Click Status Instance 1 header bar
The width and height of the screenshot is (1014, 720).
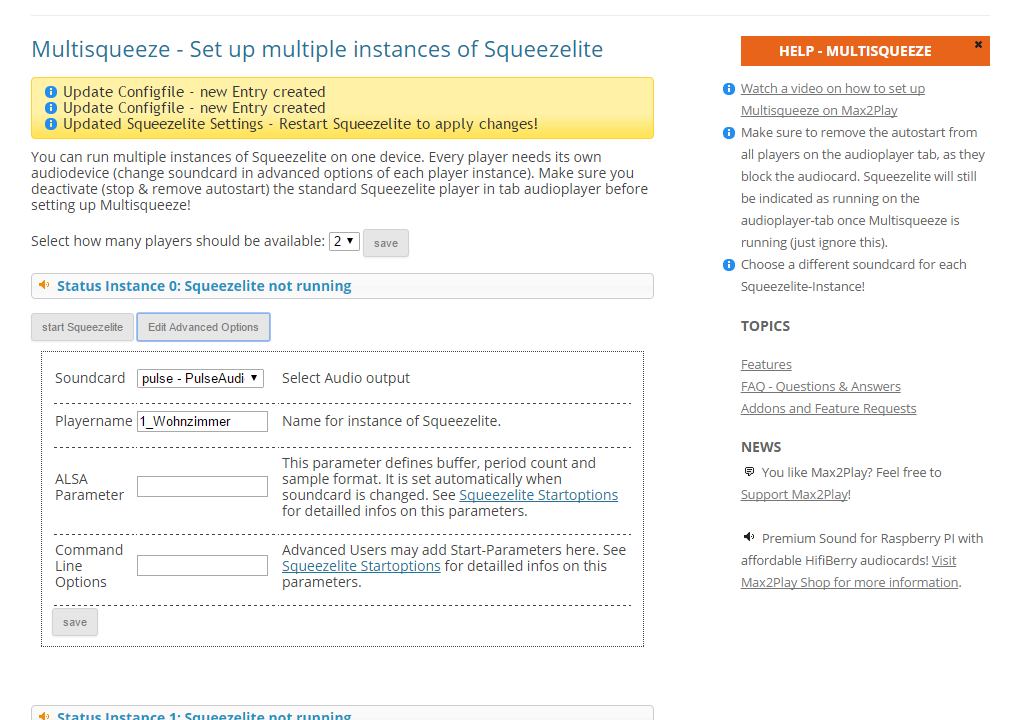click(x=342, y=713)
